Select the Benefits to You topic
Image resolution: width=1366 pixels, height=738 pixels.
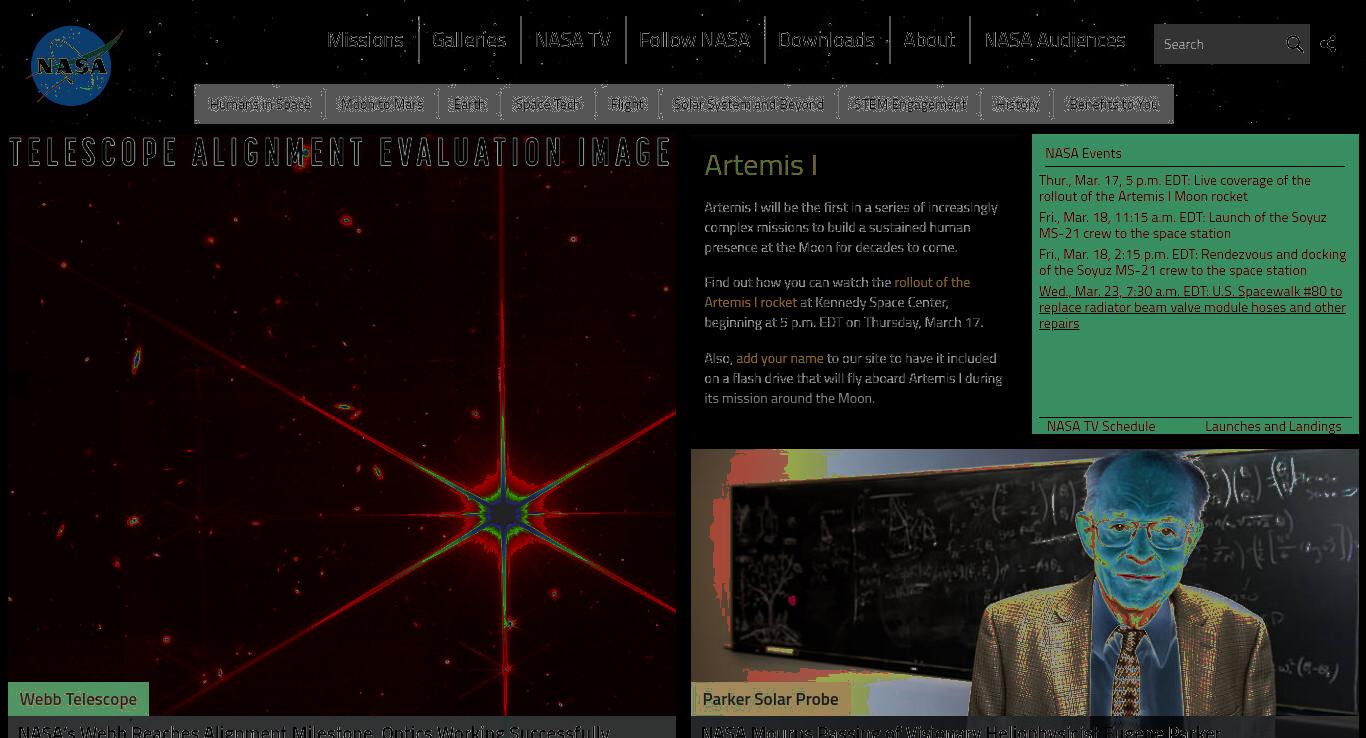pyautogui.click(x=1113, y=104)
